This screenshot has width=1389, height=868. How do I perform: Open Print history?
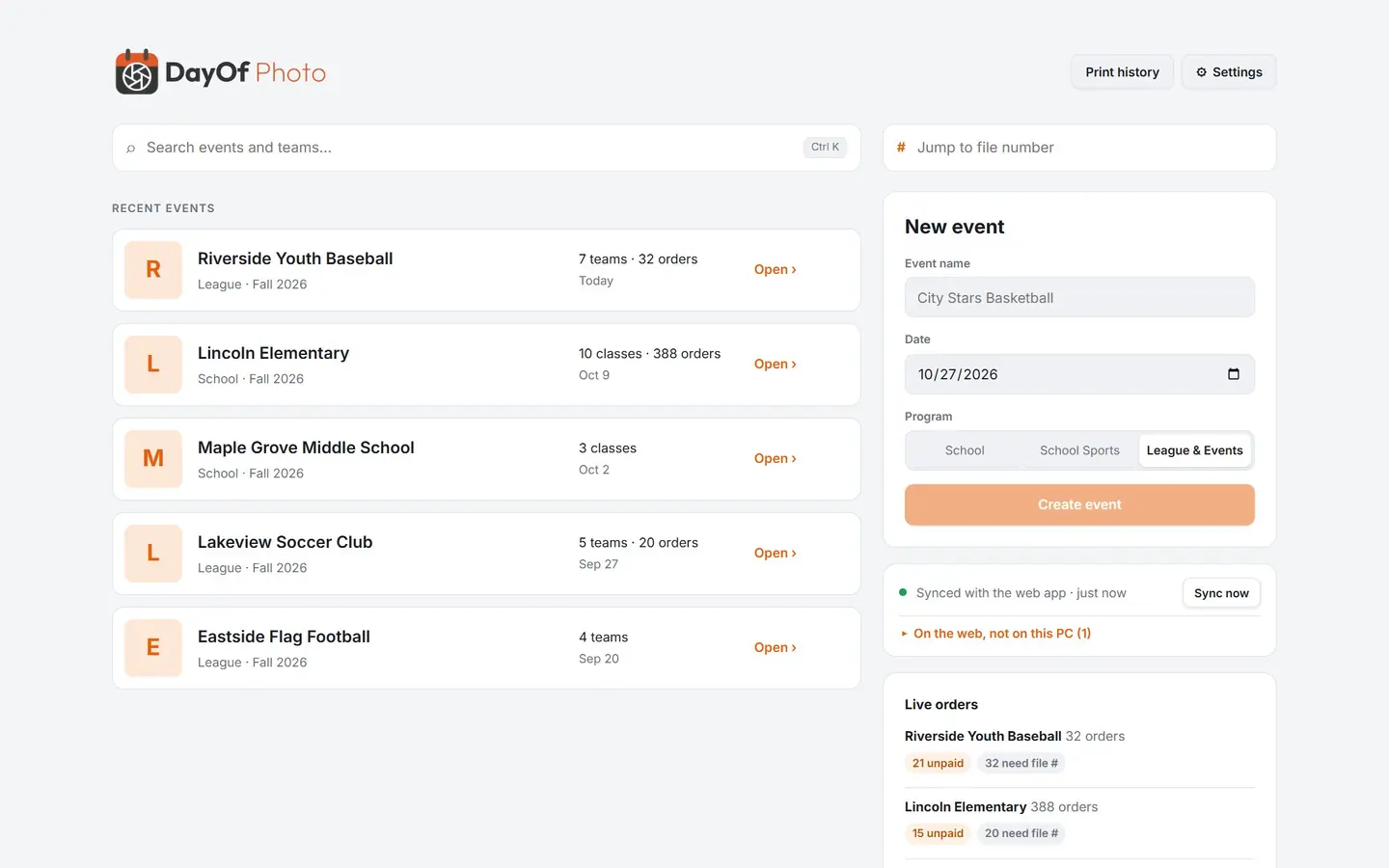(1122, 72)
